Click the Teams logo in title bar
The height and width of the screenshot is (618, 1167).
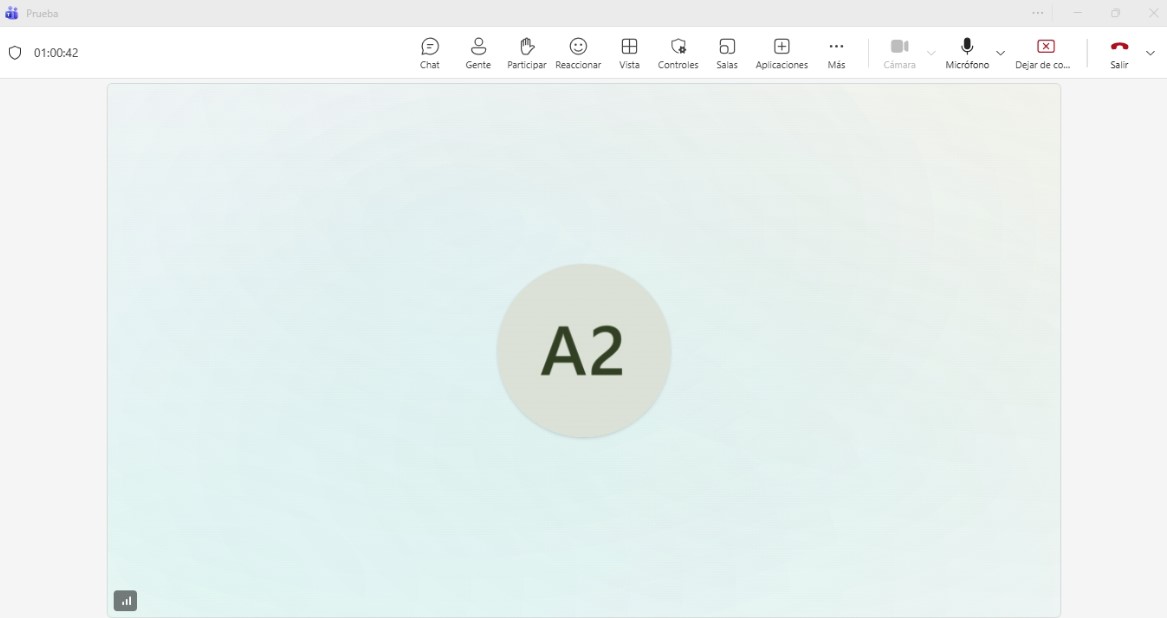tap(11, 13)
